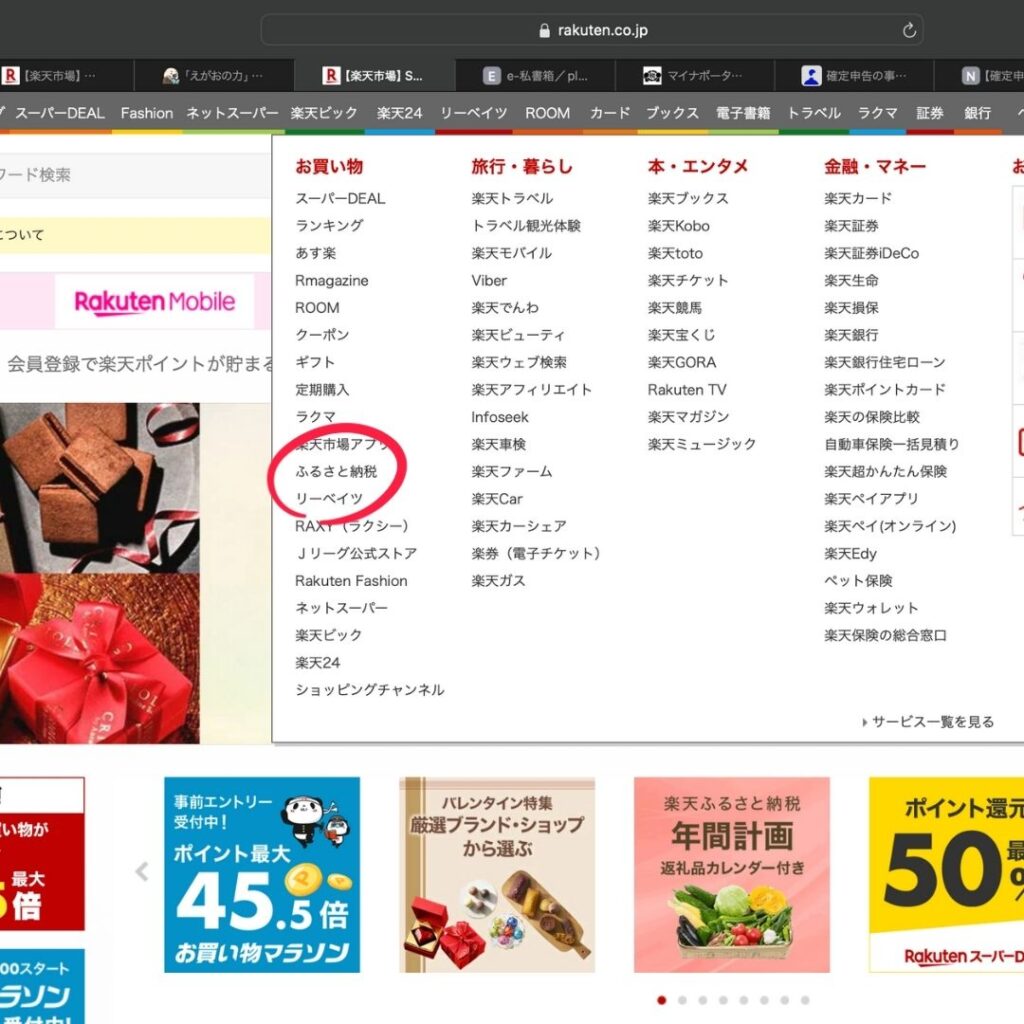The height and width of the screenshot is (1024, 1024).
Task: Open the お買い物マラソン 45.5倍 banner
Action: pos(262,874)
